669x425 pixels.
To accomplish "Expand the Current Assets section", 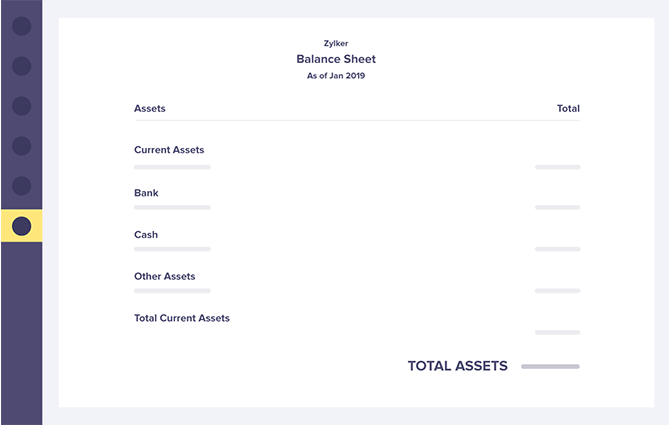I will [x=169, y=150].
